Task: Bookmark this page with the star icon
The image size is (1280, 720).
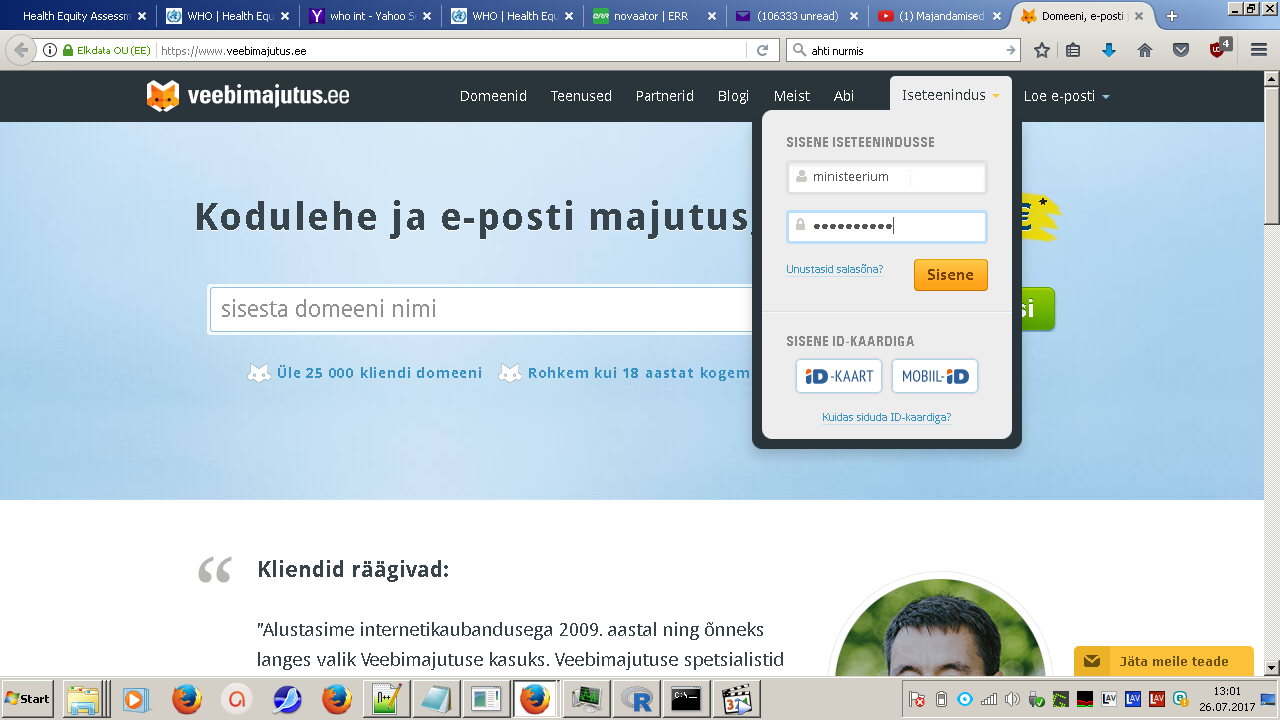Action: point(1042,50)
